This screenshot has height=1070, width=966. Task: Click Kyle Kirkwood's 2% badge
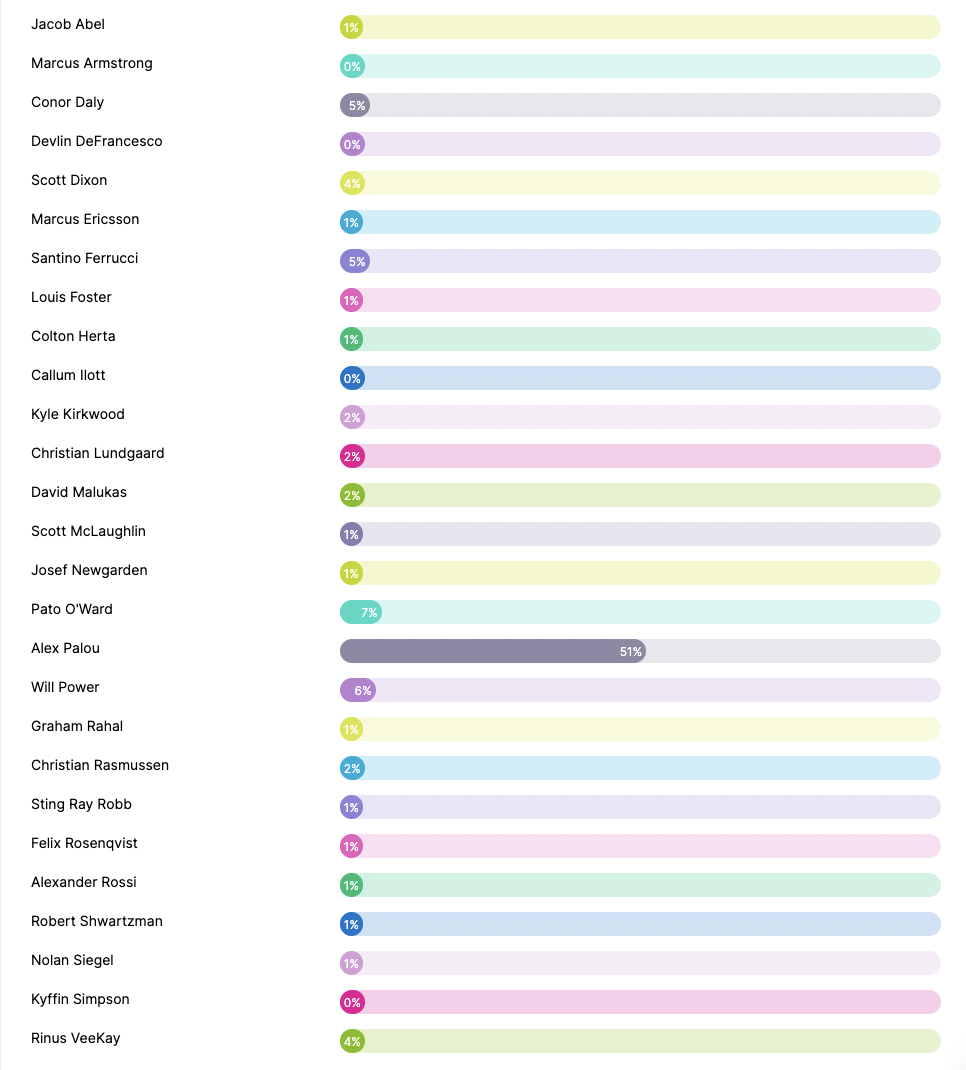pyautogui.click(x=352, y=417)
